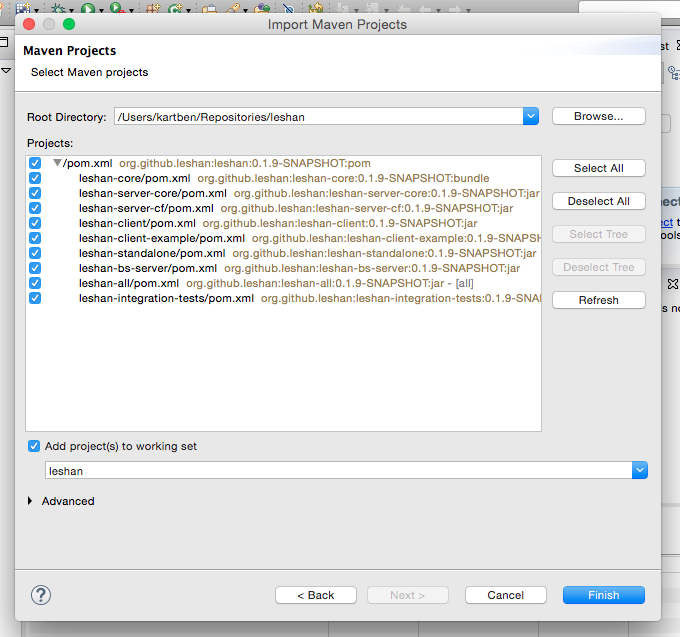This screenshot has width=680, height=637.
Task: Click the Projects: label
Action: tap(50, 143)
